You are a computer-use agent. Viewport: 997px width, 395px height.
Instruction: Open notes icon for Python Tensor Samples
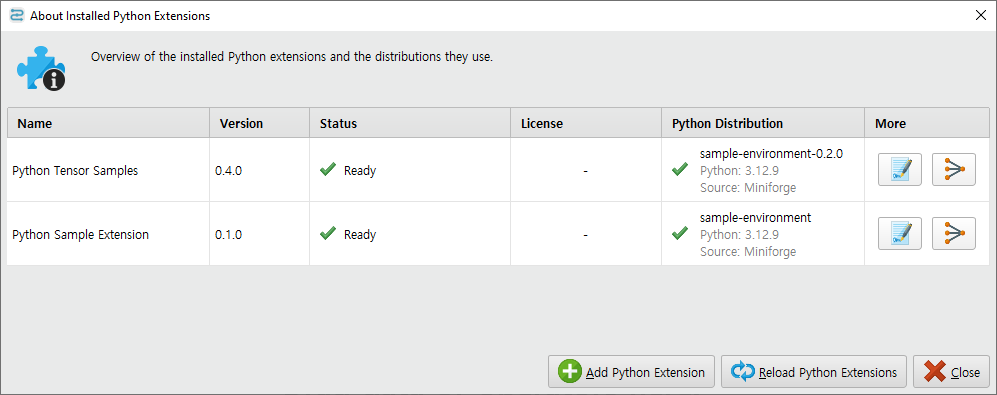pos(900,170)
